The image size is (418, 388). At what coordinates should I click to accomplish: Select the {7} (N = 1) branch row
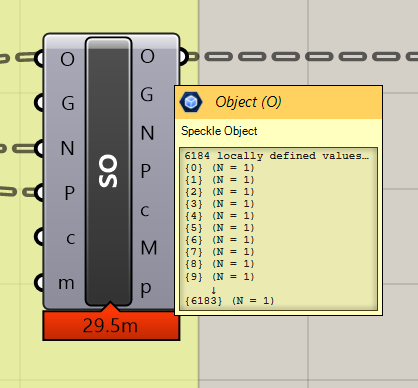pos(220,252)
